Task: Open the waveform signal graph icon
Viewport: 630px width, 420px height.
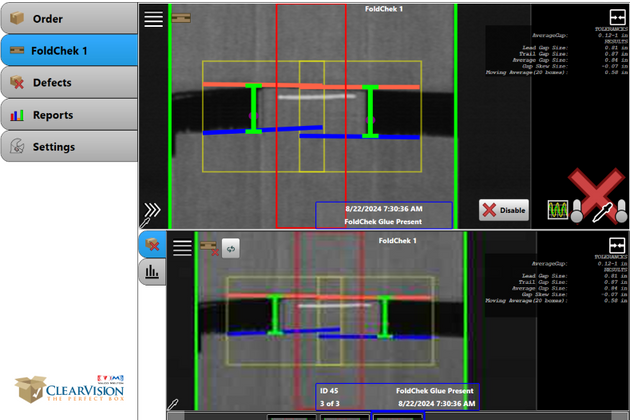Action: 558,210
